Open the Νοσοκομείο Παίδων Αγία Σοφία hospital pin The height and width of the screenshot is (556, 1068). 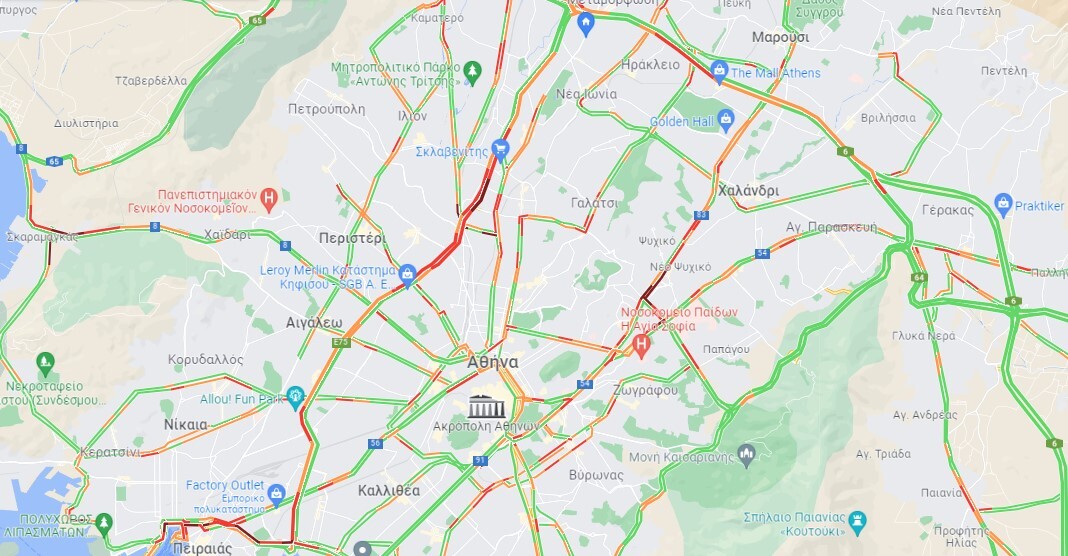(x=640, y=345)
